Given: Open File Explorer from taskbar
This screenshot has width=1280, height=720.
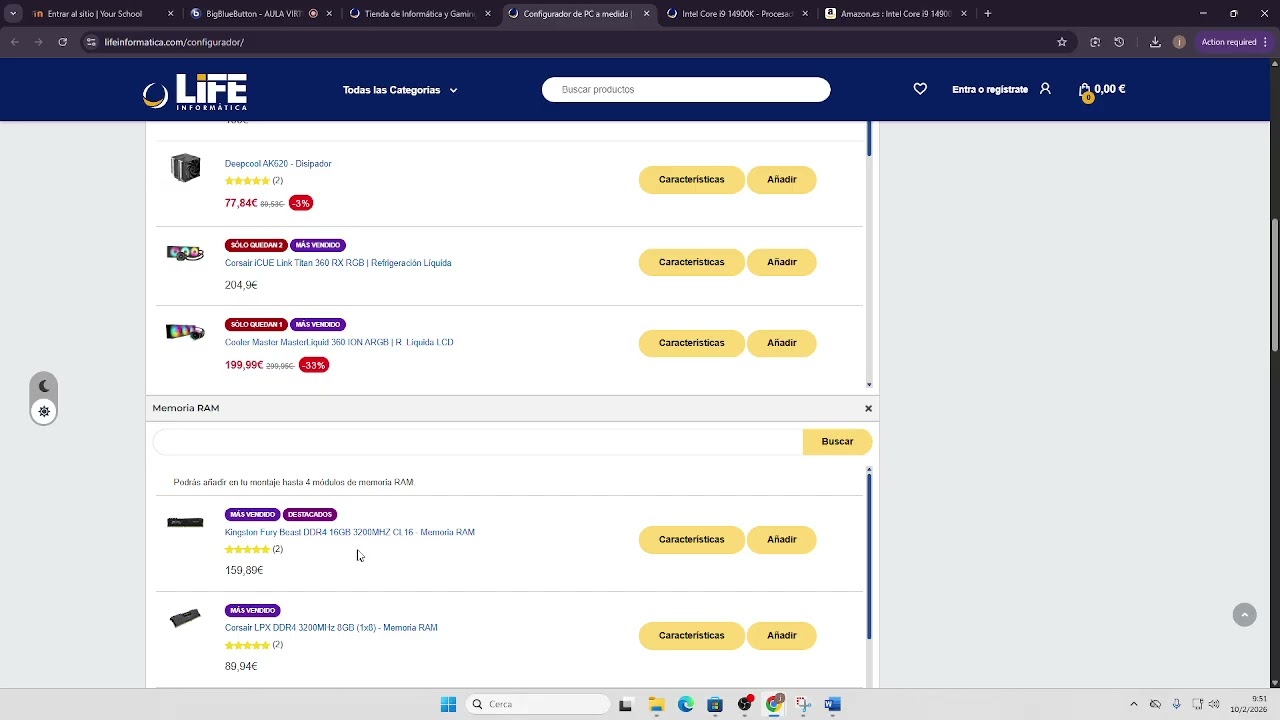Looking at the screenshot, I should tap(656, 704).
